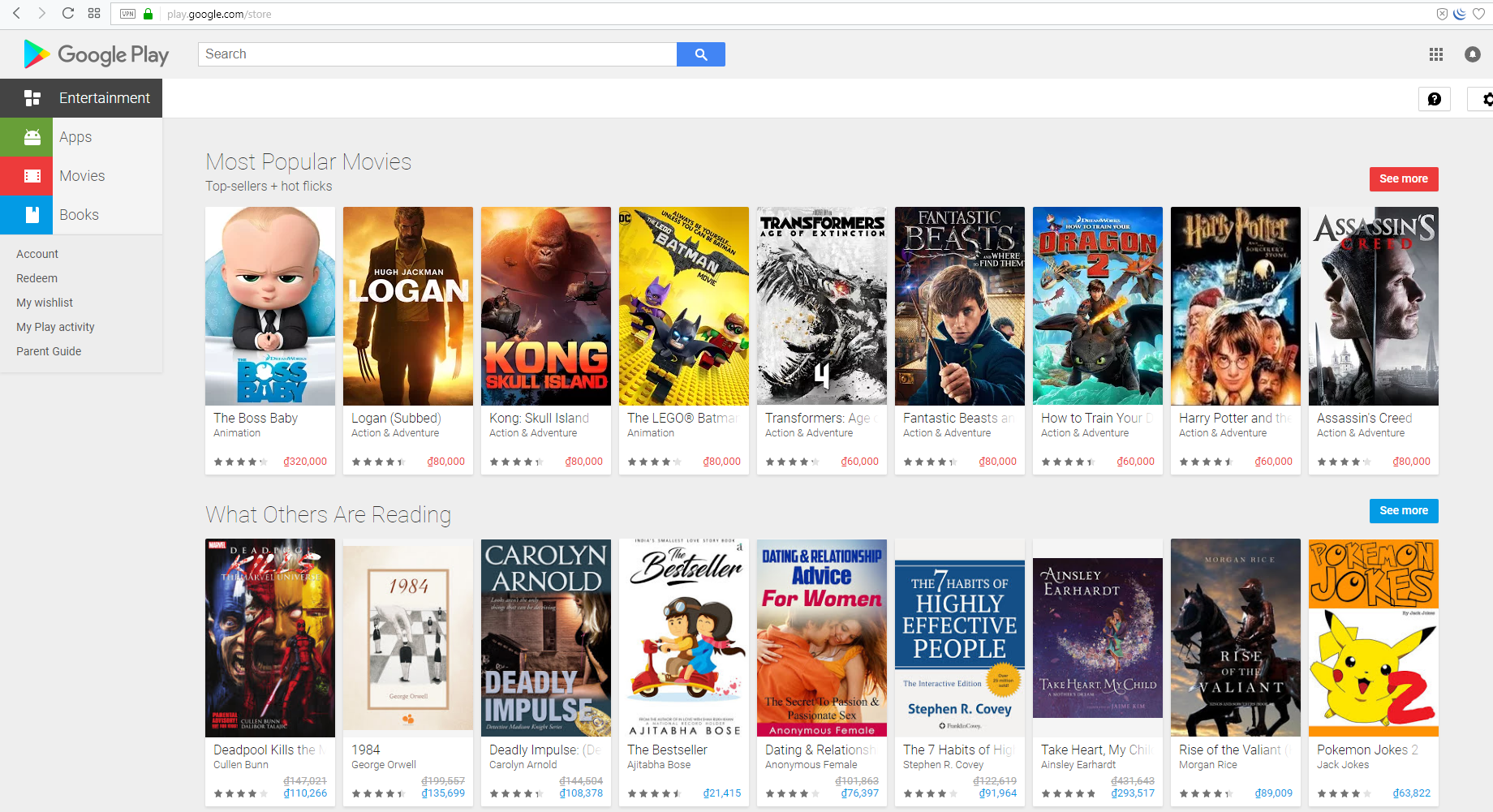The image size is (1493, 812).
Task: Click the What Others Are Reading heading
Action: [x=329, y=515]
